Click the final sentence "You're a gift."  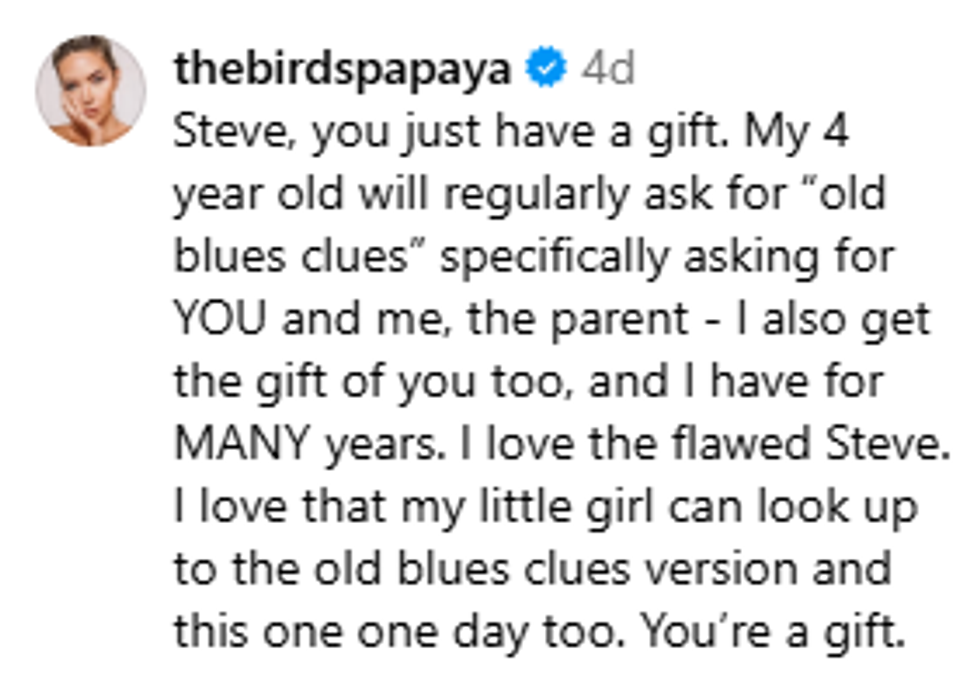tap(772, 631)
